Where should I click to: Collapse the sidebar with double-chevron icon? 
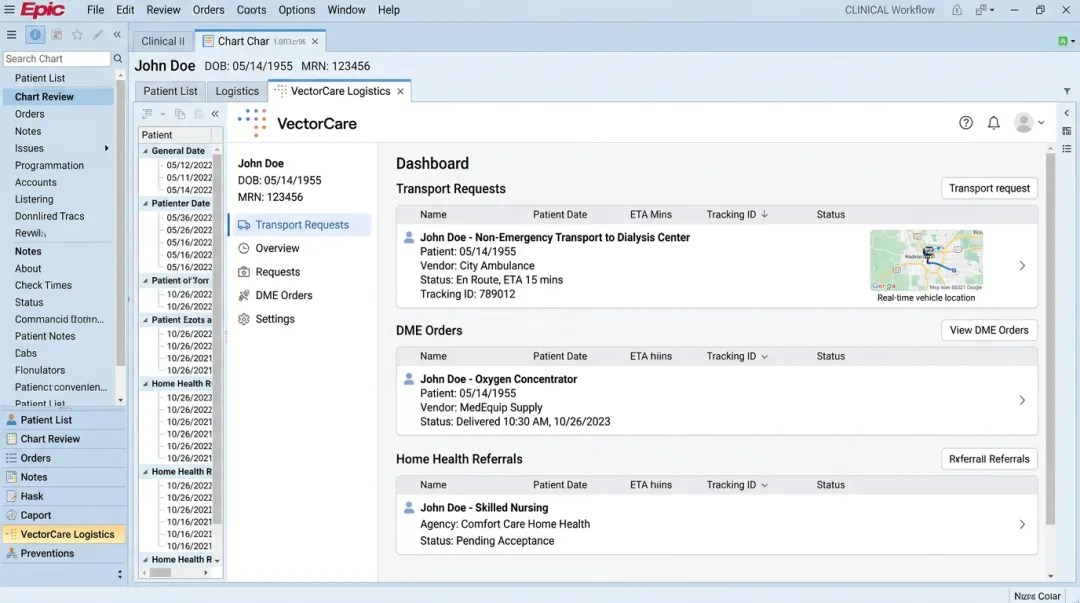[117, 34]
